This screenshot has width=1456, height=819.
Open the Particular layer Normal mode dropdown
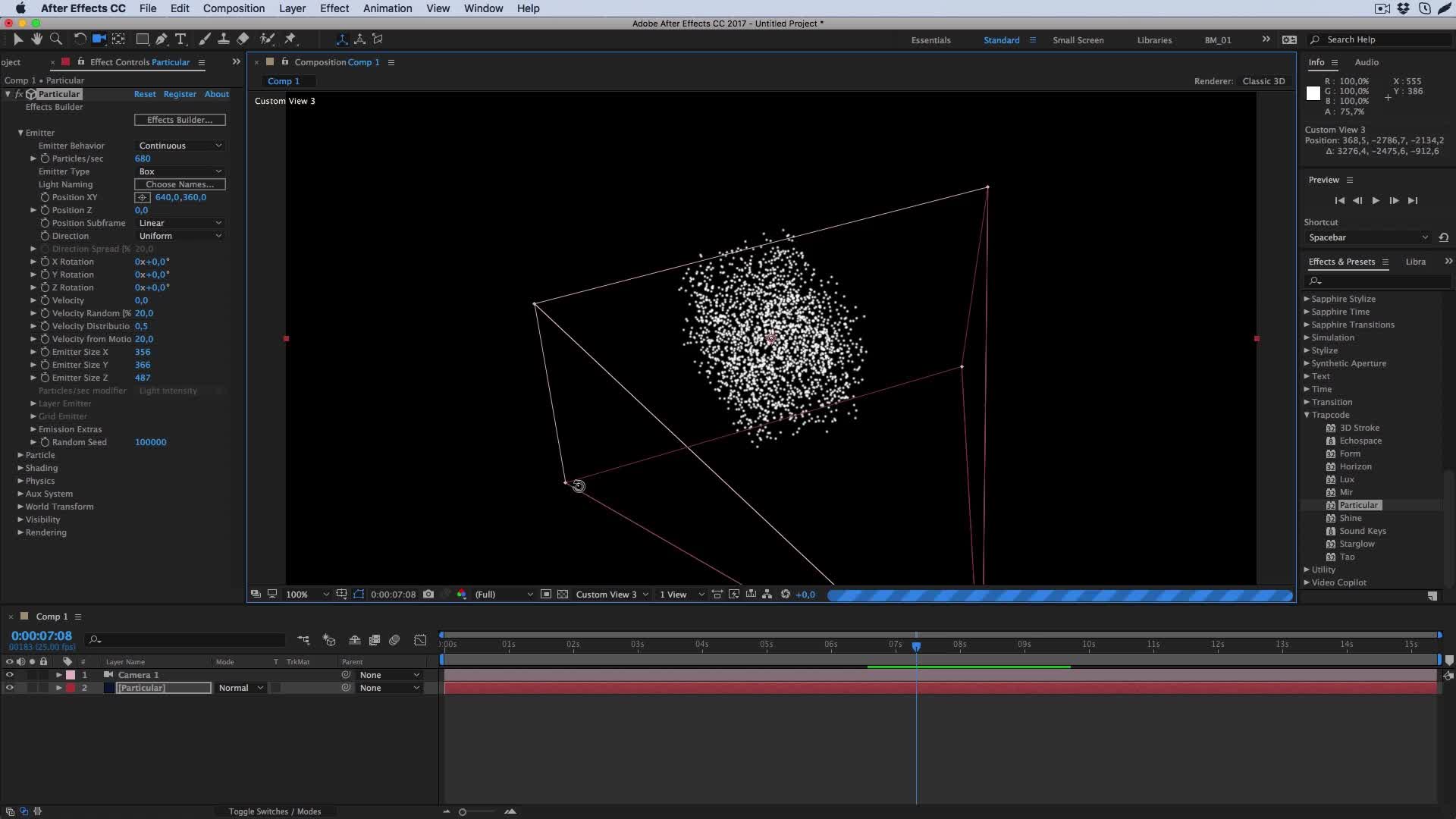pos(240,688)
